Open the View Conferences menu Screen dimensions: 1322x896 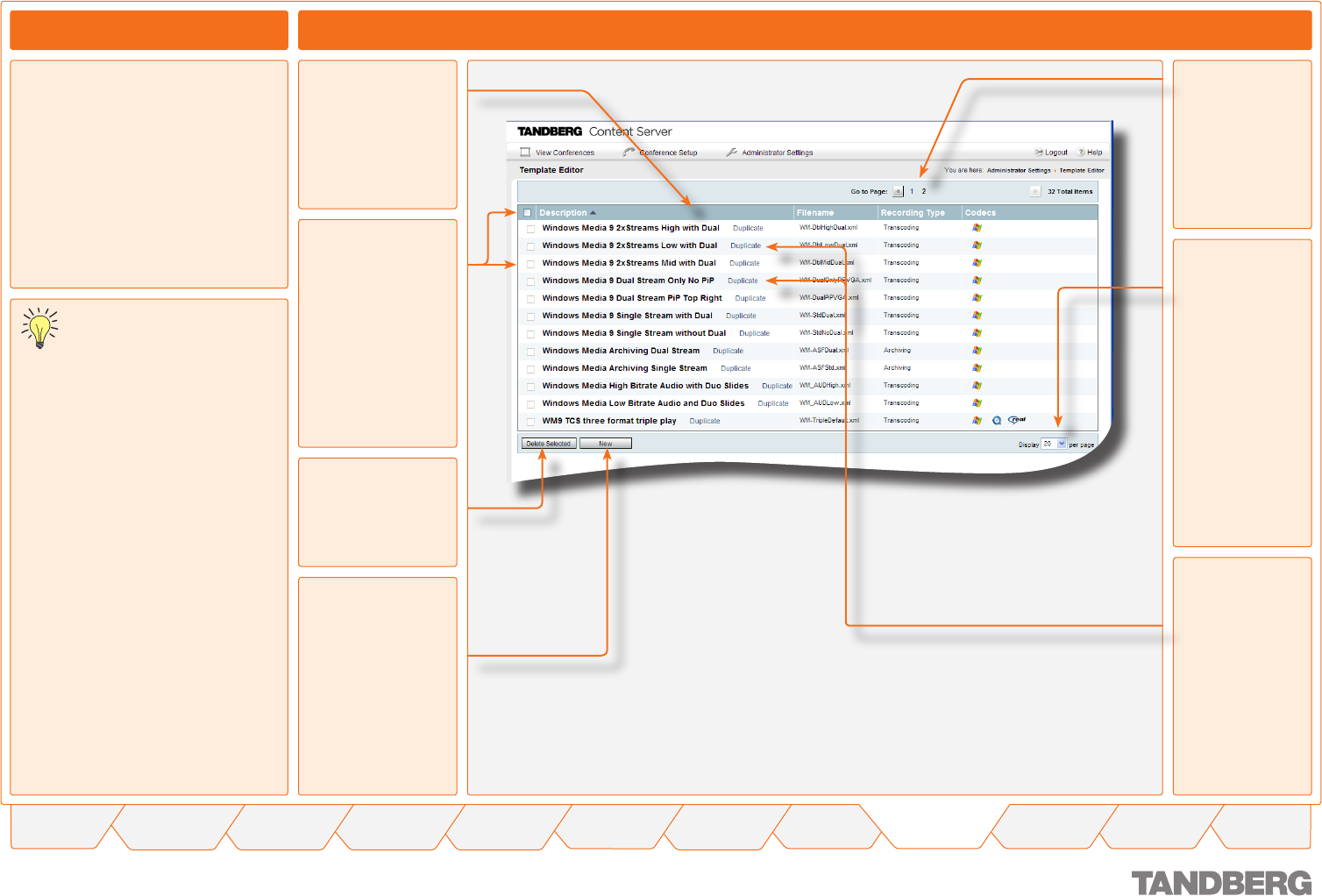pyautogui.click(x=565, y=153)
